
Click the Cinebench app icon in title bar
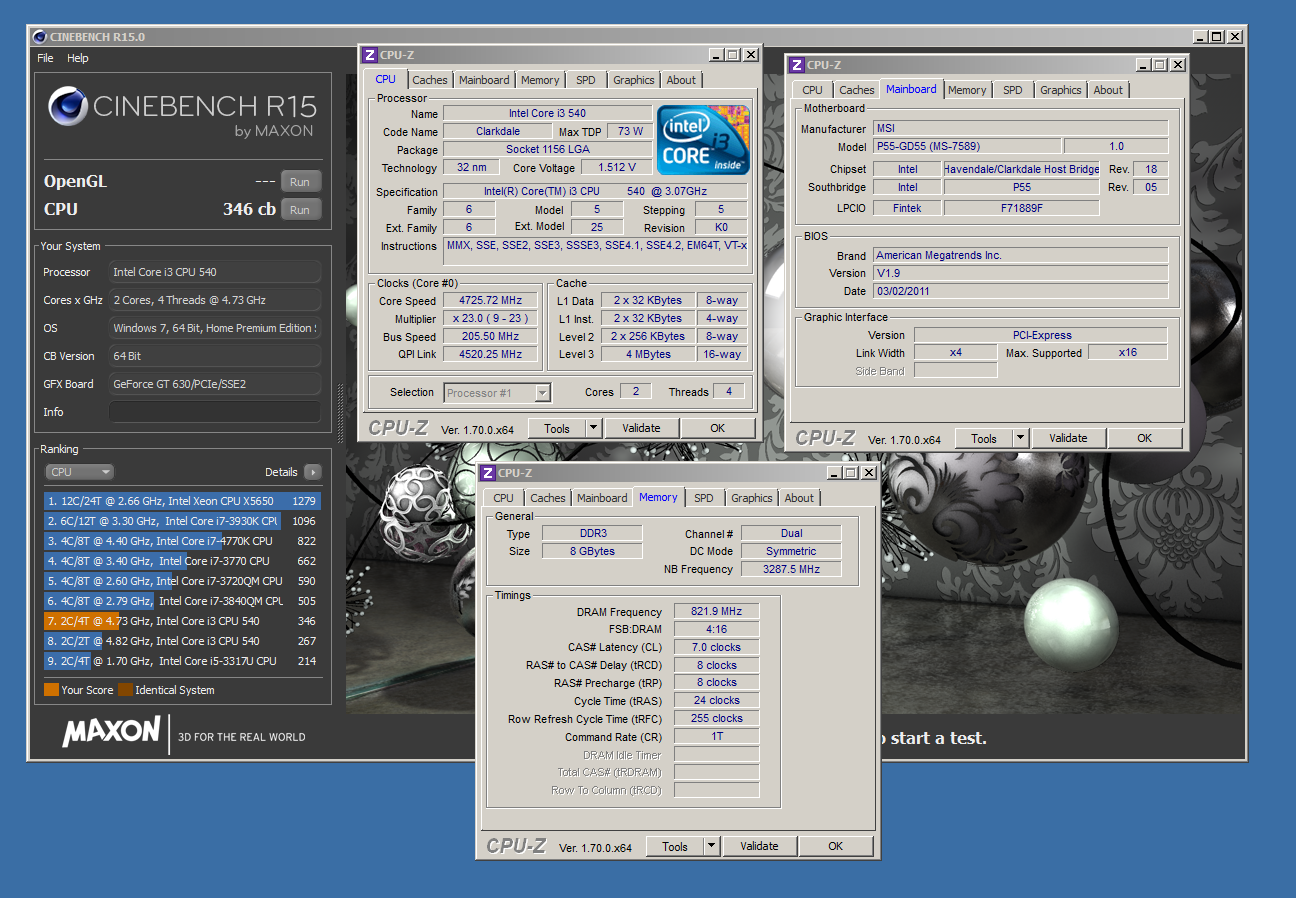click(40, 37)
